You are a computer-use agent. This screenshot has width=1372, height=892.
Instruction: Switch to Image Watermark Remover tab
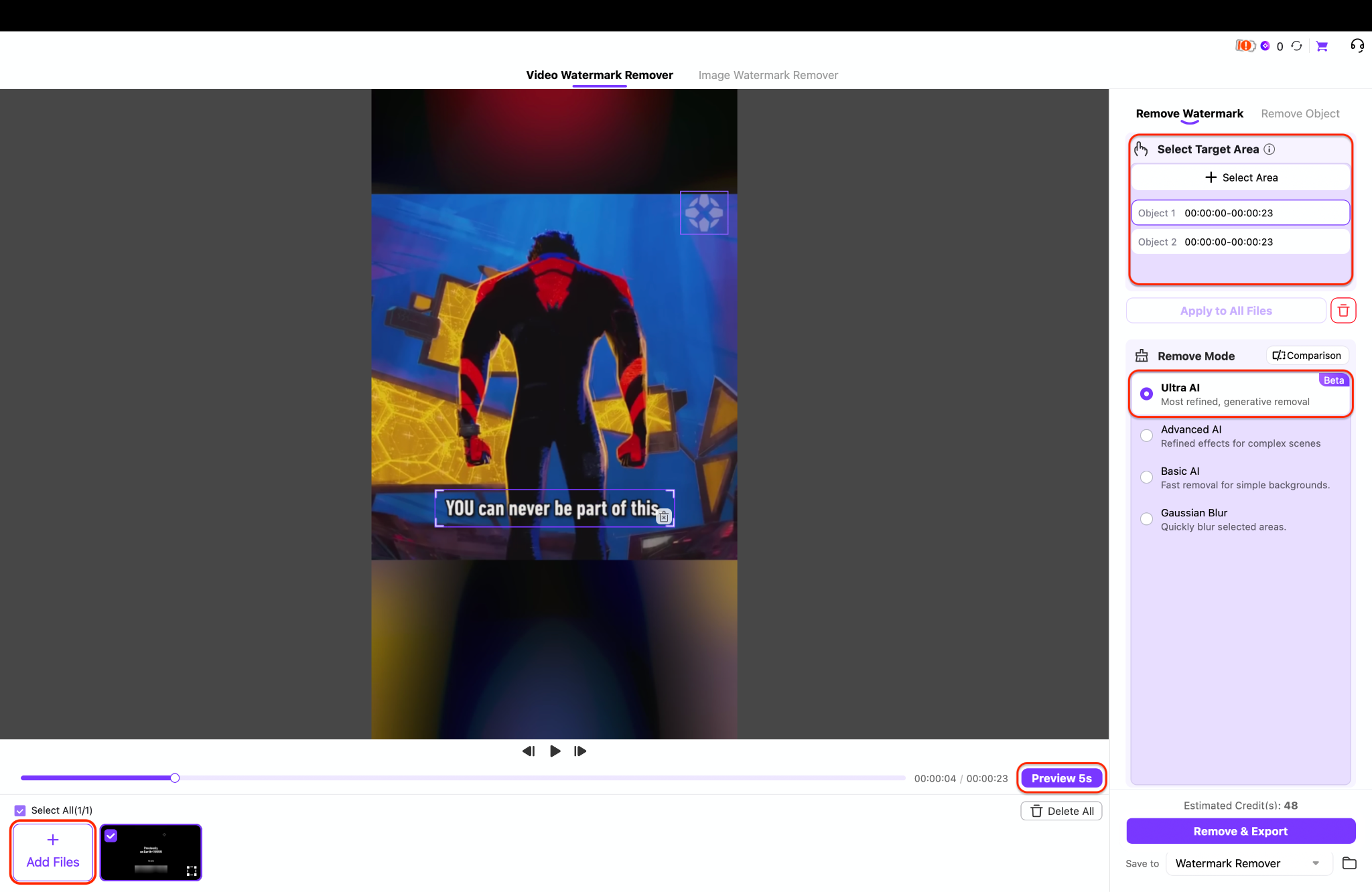768,75
